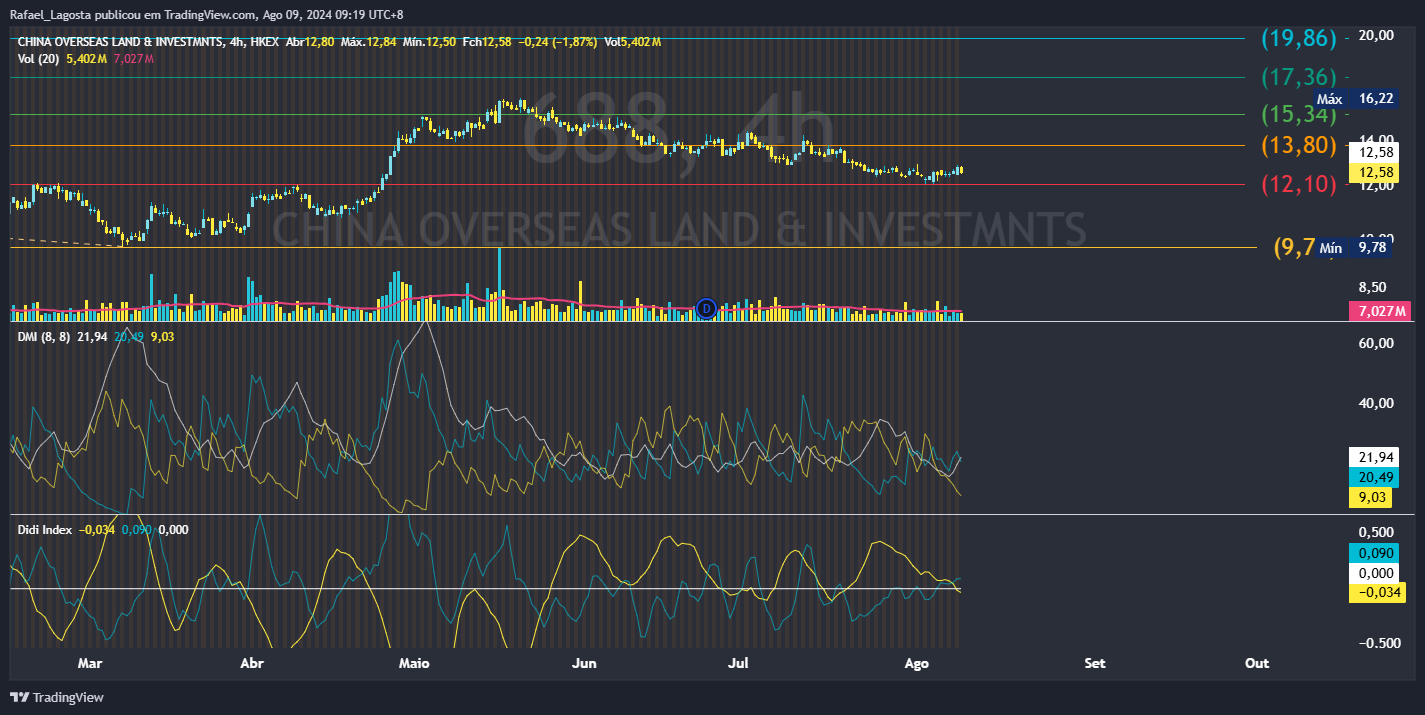
Task: Click the 'Máx 12,84' high value in header
Action: point(369,42)
